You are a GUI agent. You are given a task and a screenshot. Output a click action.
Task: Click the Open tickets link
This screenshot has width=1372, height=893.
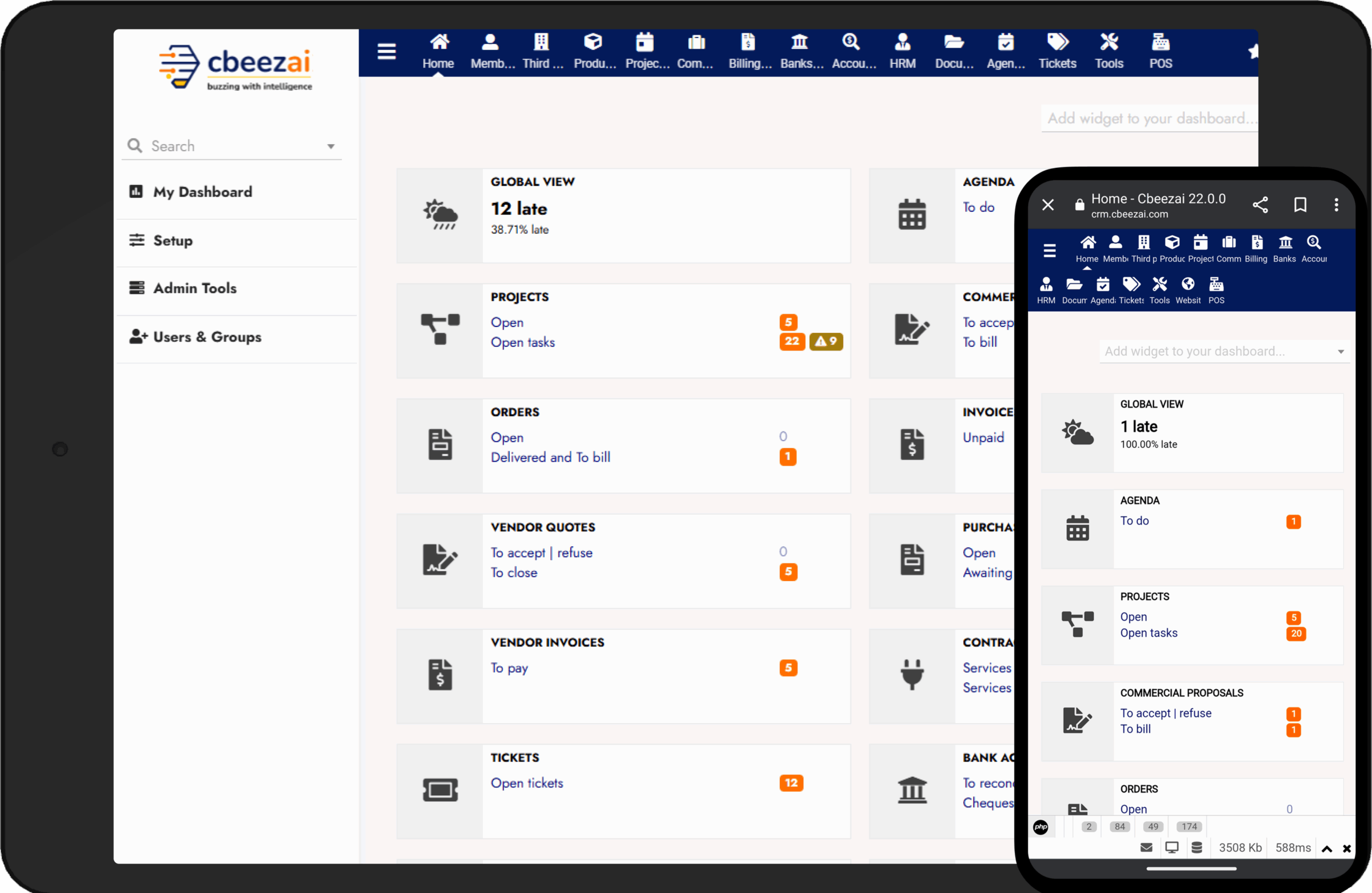(x=527, y=783)
